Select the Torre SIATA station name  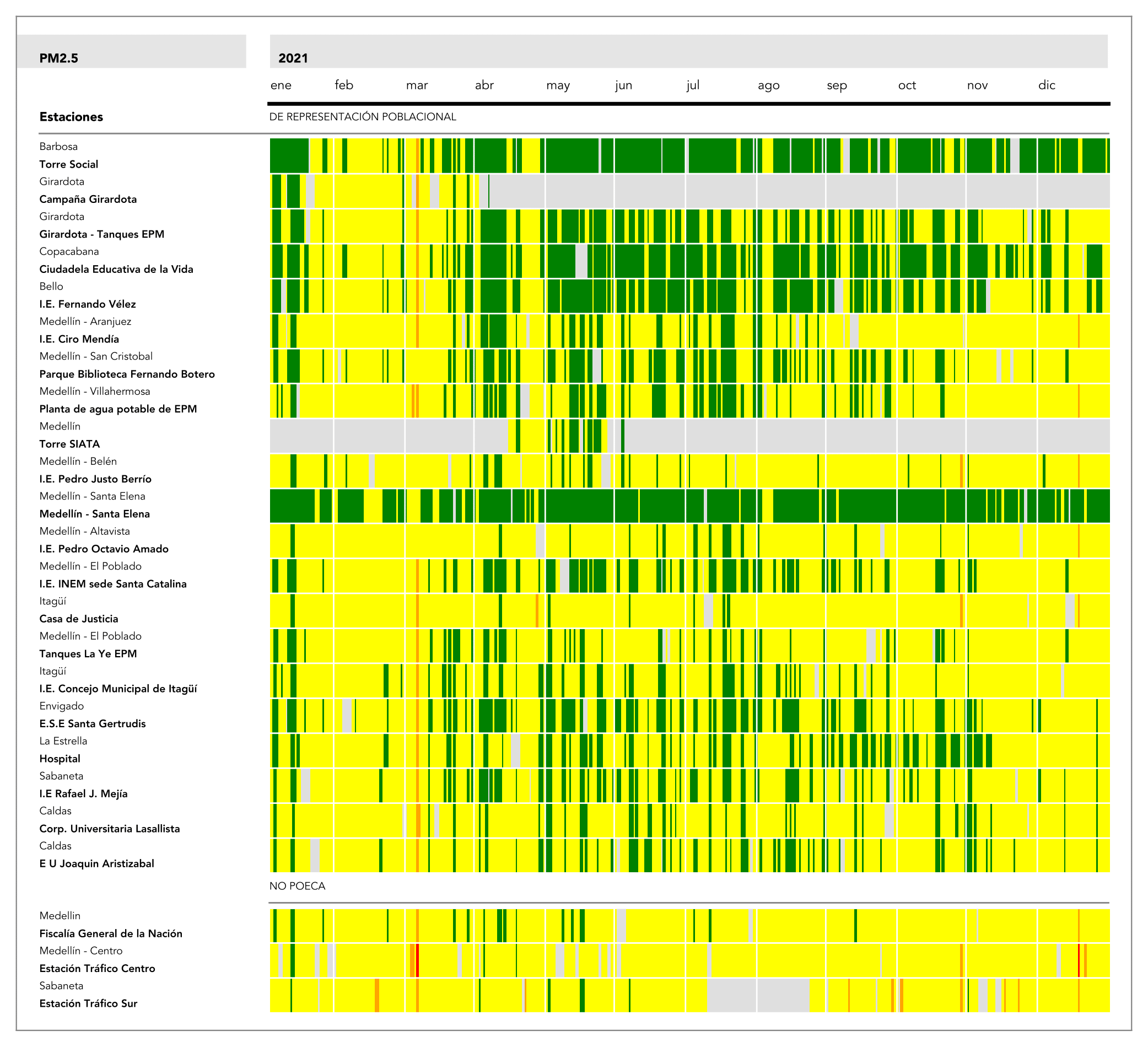coord(69,444)
